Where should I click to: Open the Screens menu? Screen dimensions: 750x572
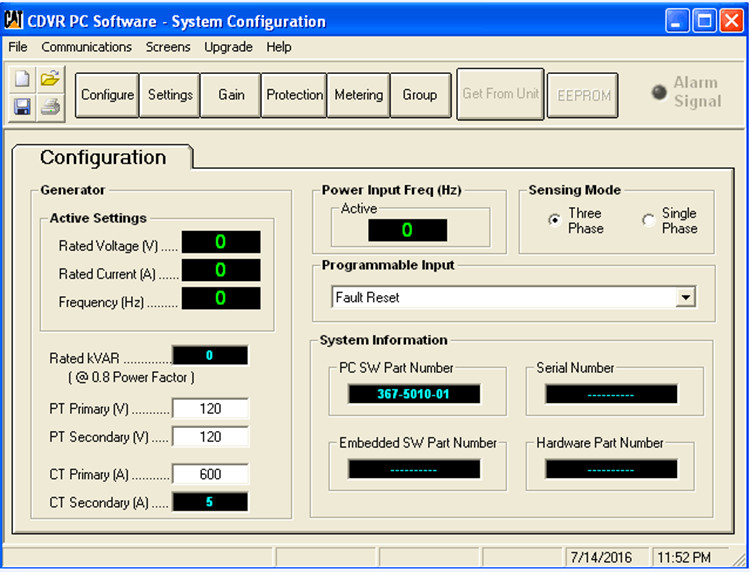click(168, 47)
